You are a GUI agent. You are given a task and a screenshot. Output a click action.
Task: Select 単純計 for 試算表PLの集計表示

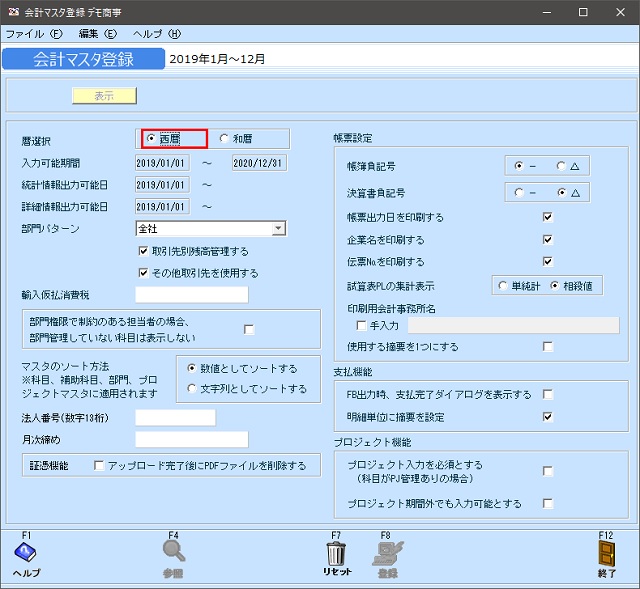502,286
